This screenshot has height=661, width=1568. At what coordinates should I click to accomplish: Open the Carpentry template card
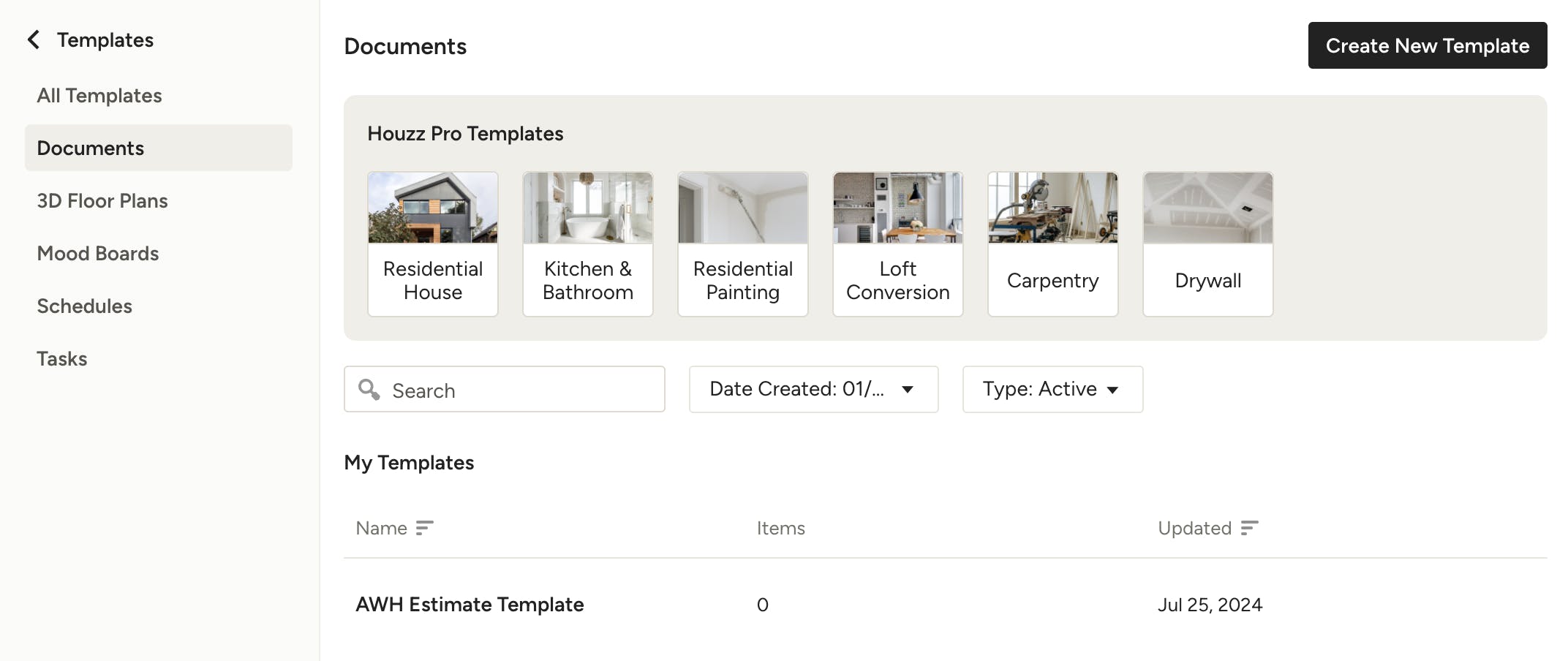coord(1052,244)
